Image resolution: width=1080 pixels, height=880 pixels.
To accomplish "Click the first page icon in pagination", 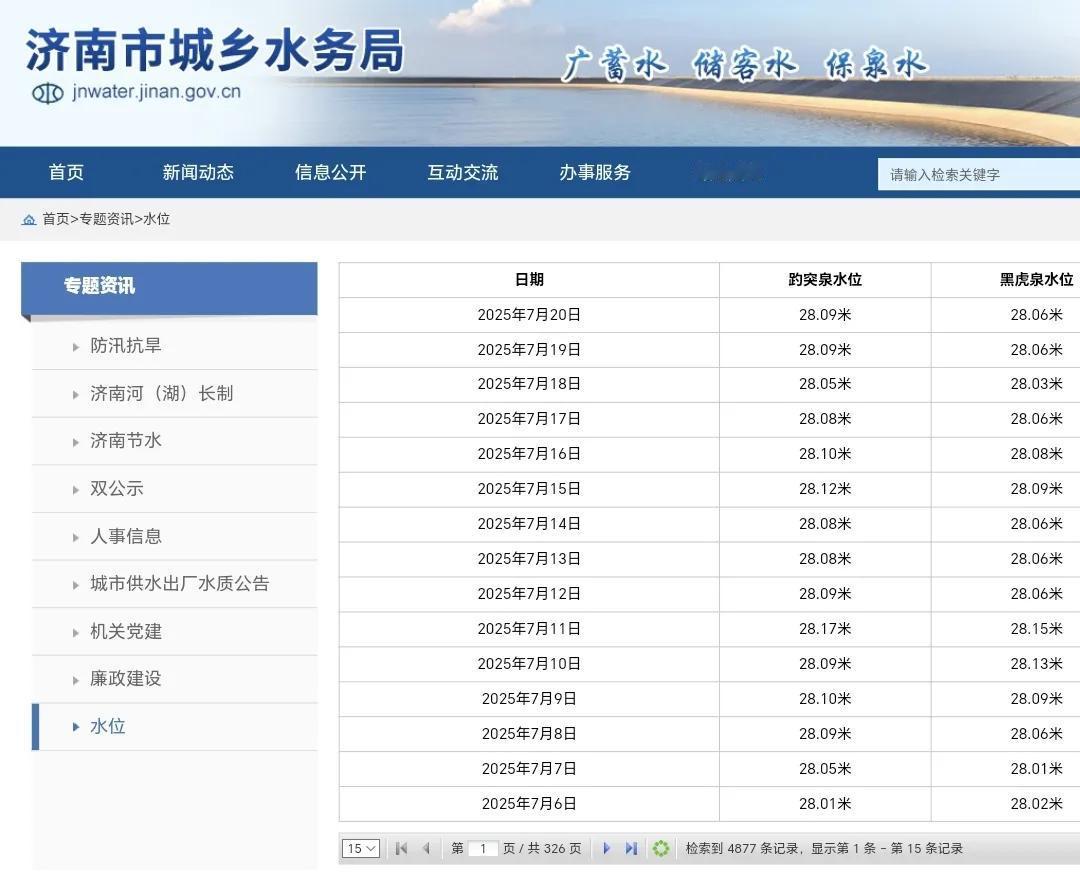I will (x=401, y=847).
